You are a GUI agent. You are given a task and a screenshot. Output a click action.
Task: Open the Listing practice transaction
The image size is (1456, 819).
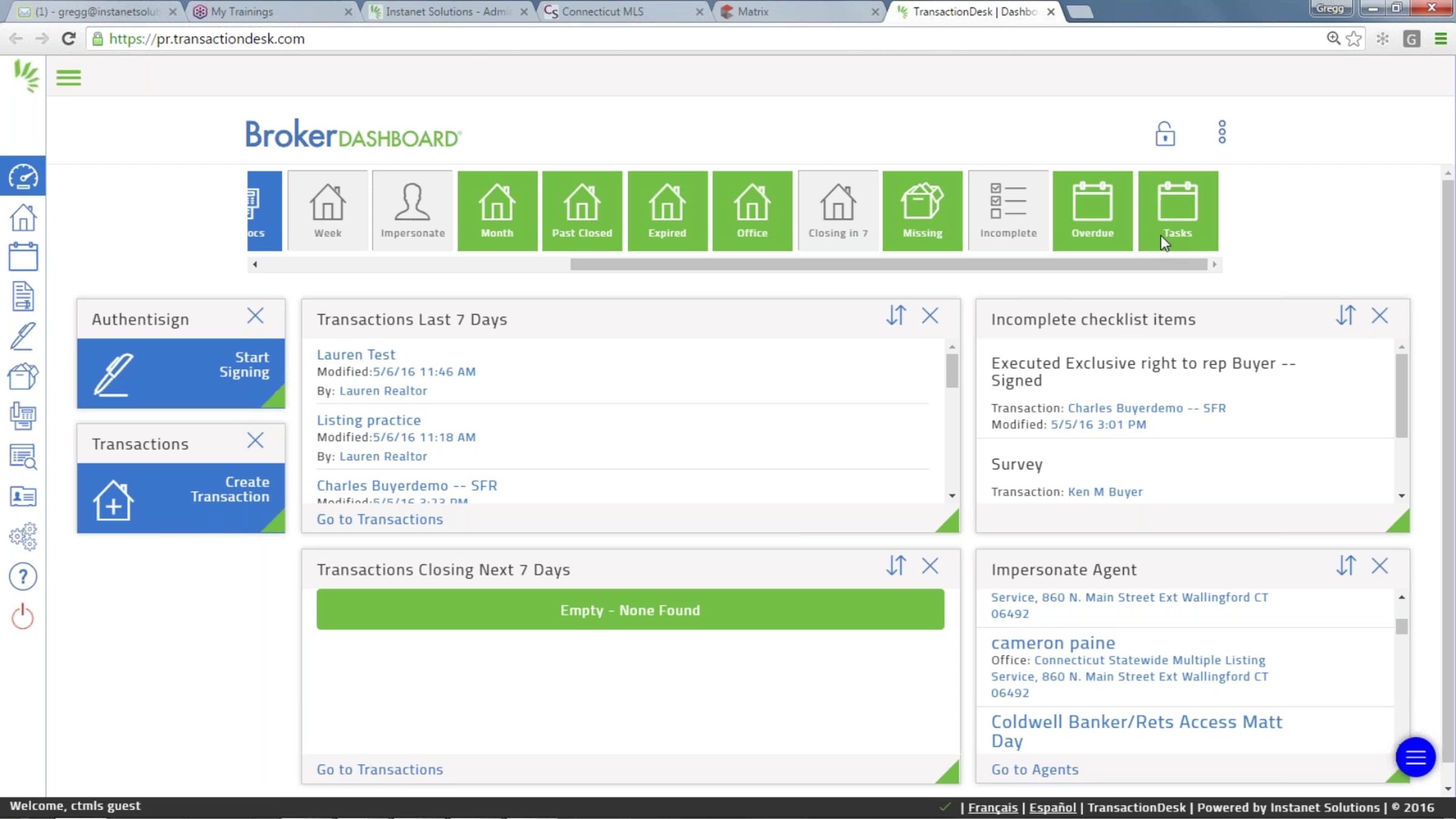[x=368, y=420]
